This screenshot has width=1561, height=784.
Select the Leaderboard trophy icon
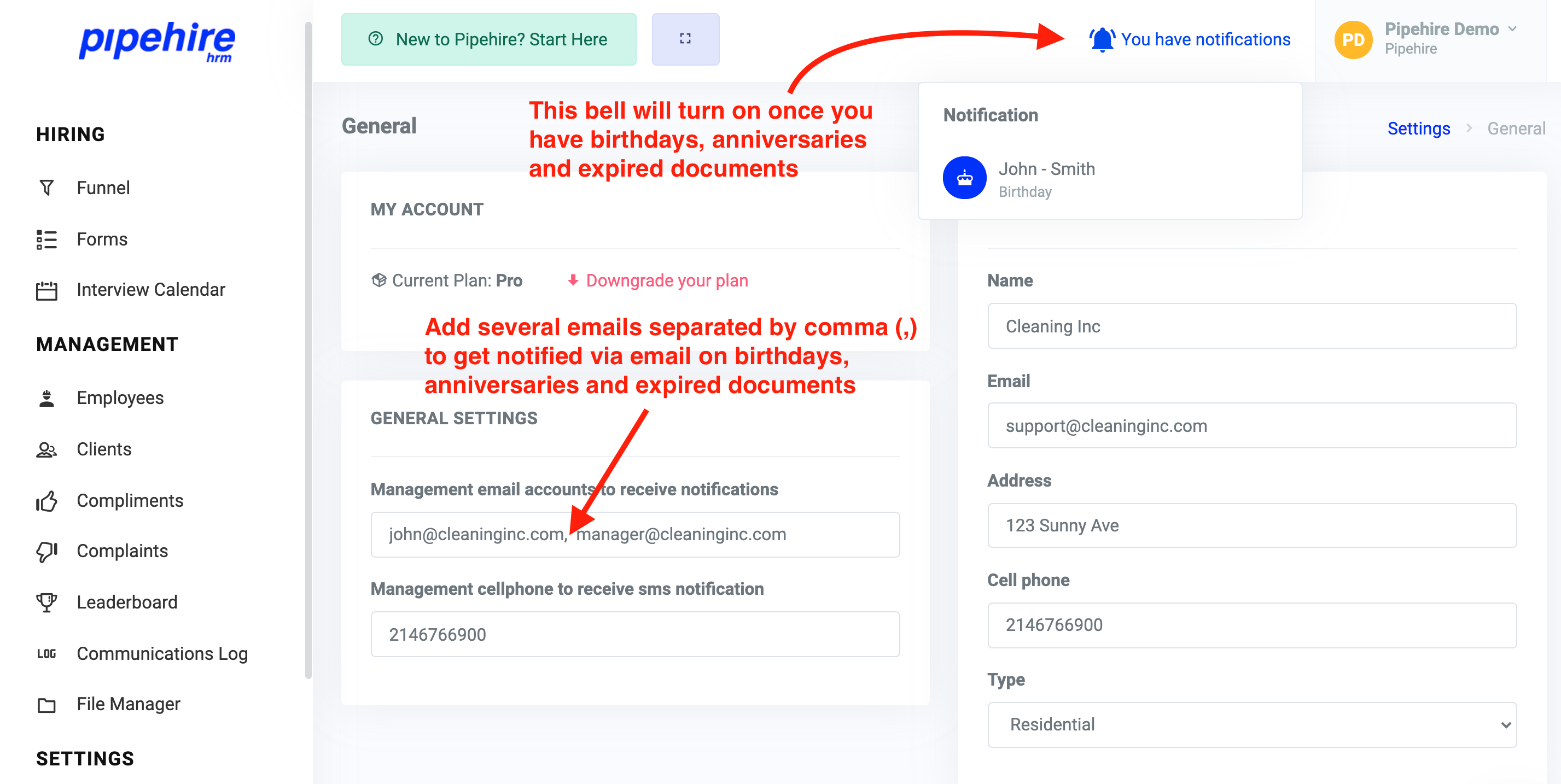click(x=46, y=602)
